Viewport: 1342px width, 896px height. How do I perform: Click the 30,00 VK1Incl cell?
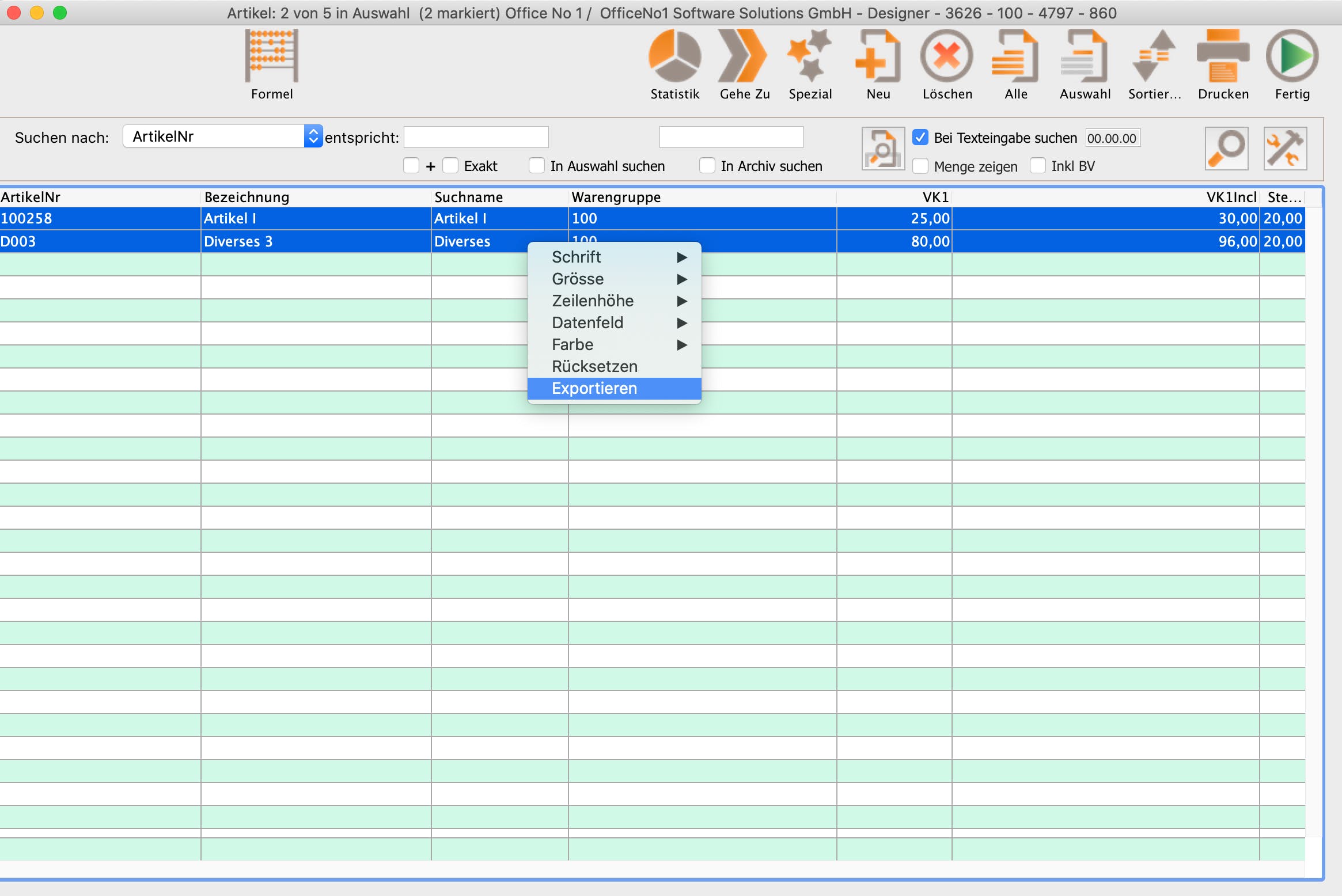[1106, 218]
